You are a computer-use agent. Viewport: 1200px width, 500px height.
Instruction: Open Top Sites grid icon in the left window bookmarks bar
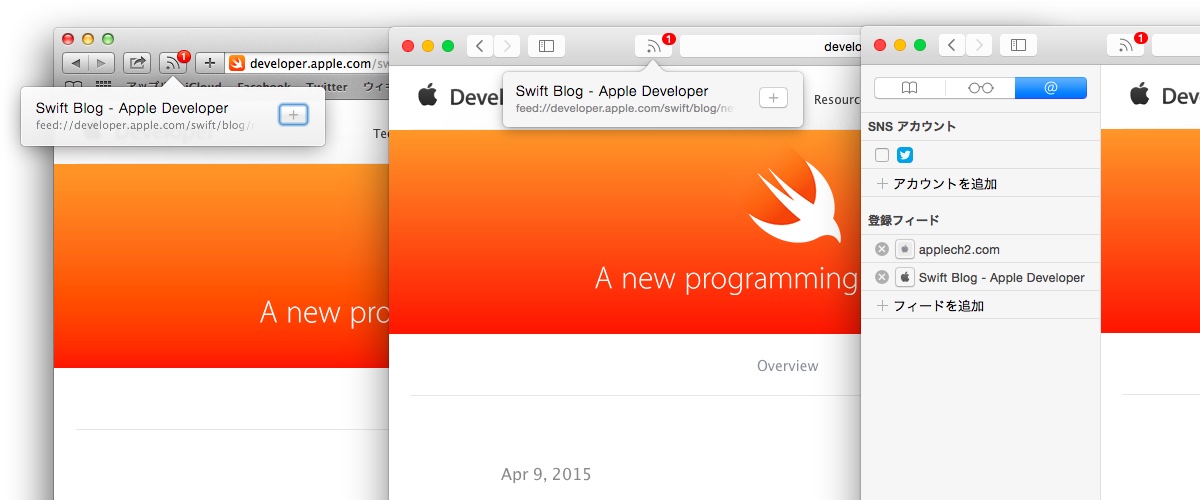(x=104, y=86)
